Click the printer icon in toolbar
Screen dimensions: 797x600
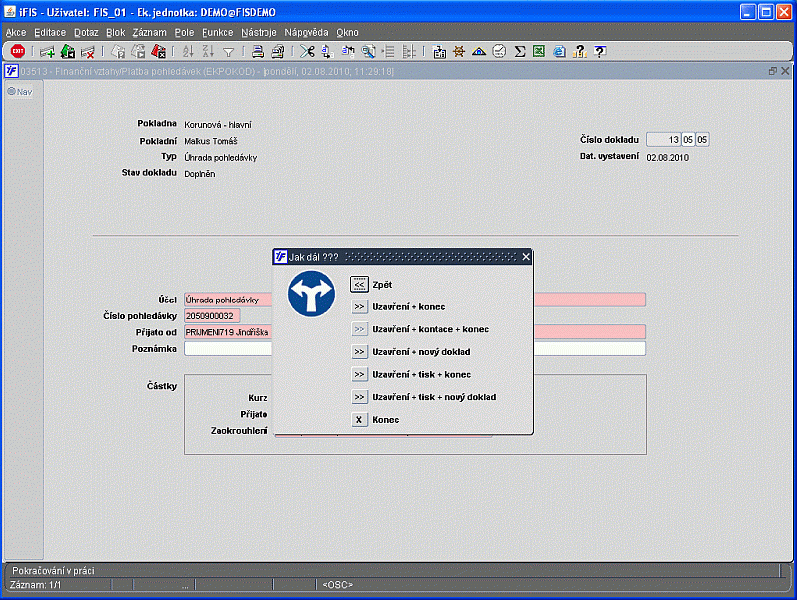click(257, 51)
